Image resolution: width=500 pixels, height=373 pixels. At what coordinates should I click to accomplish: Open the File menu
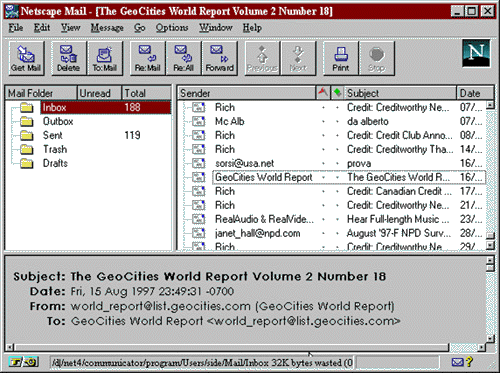[16, 28]
